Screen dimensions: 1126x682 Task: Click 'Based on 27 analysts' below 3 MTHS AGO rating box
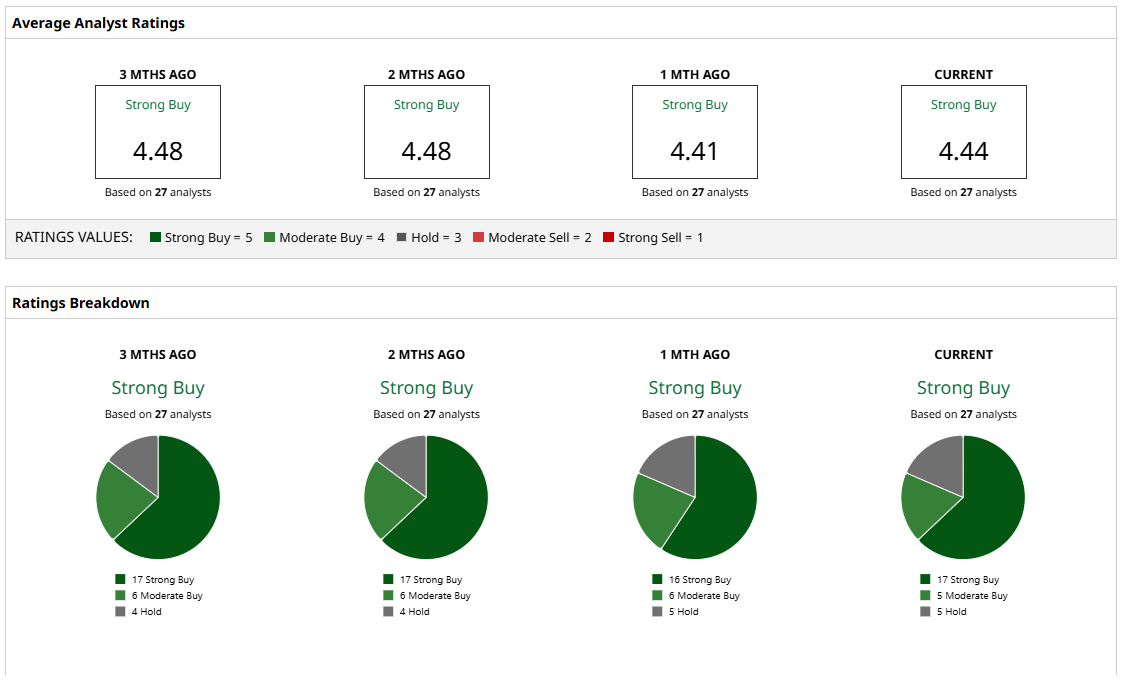click(x=158, y=192)
